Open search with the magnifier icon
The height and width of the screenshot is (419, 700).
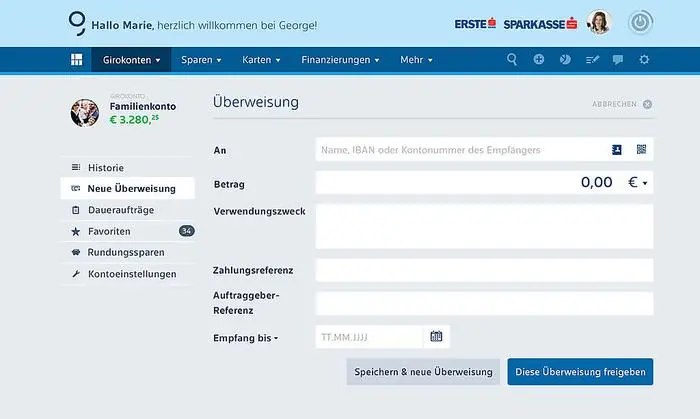point(512,59)
